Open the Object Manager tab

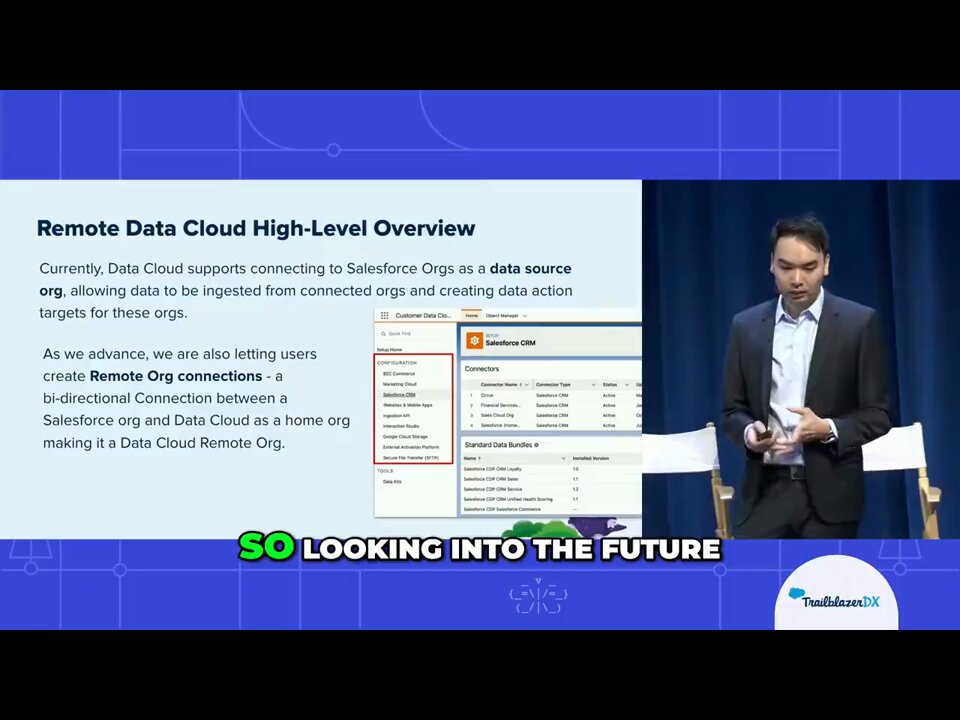[501, 316]
